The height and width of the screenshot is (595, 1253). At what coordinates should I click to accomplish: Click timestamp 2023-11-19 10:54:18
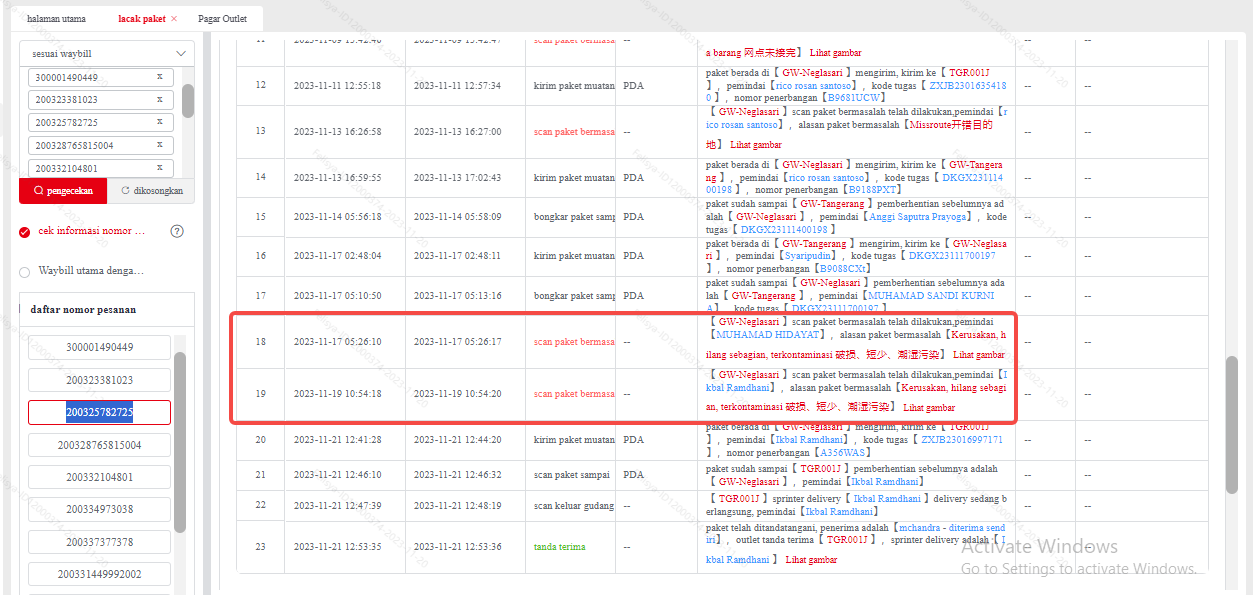click(x=337, y=394)
